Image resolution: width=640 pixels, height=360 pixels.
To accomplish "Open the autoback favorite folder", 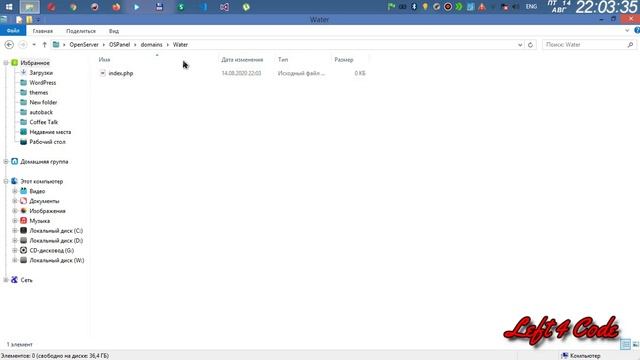I will pyautogui.click(x=41, y=112).
